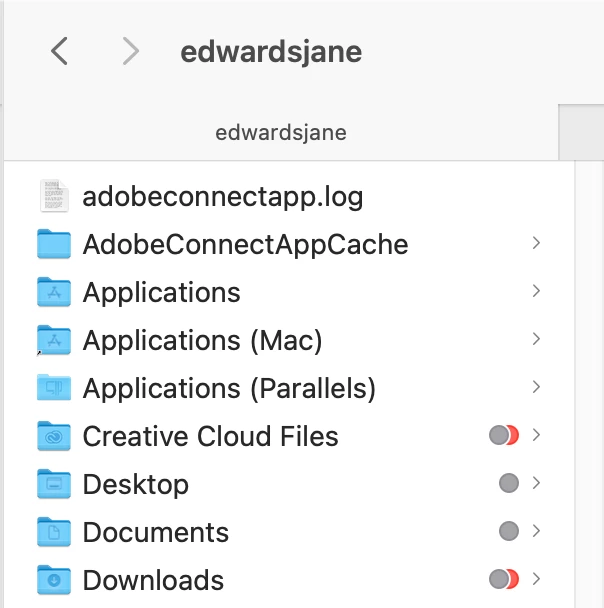
Task: Select Applications (Parallels) name
Action: pyautogui.click(x=229, y=389)
